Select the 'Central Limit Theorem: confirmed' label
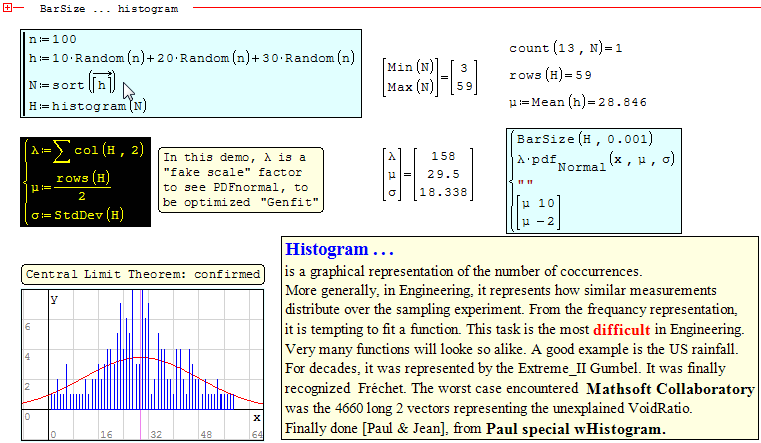Screen dimensions: 761x443 [142, 274]
